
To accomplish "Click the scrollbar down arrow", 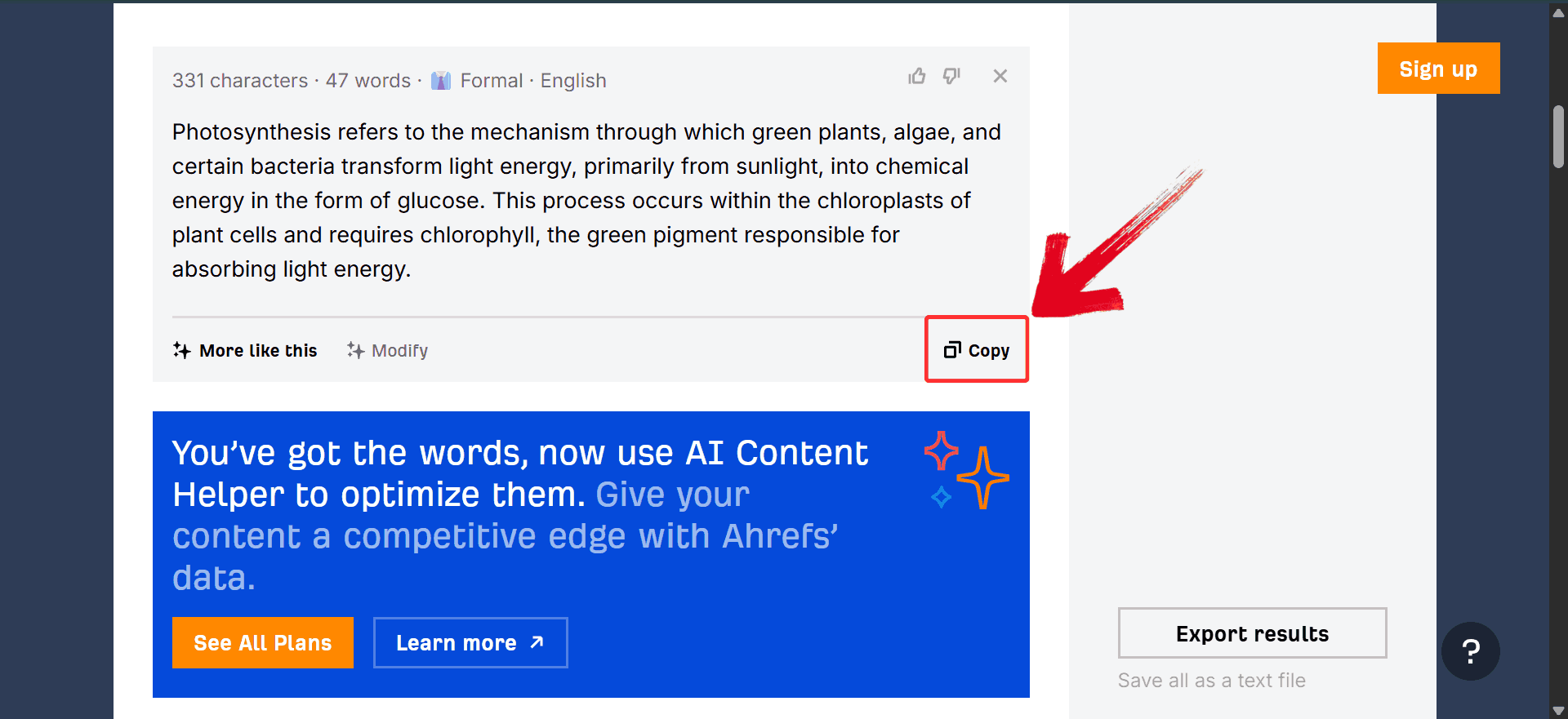I will click(1558, 710).
